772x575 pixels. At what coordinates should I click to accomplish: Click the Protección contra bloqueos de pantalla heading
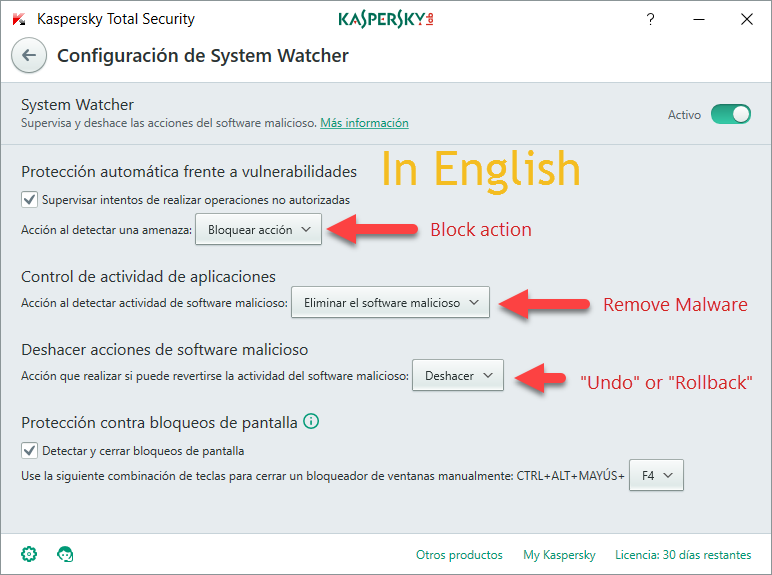coord(159,422)
